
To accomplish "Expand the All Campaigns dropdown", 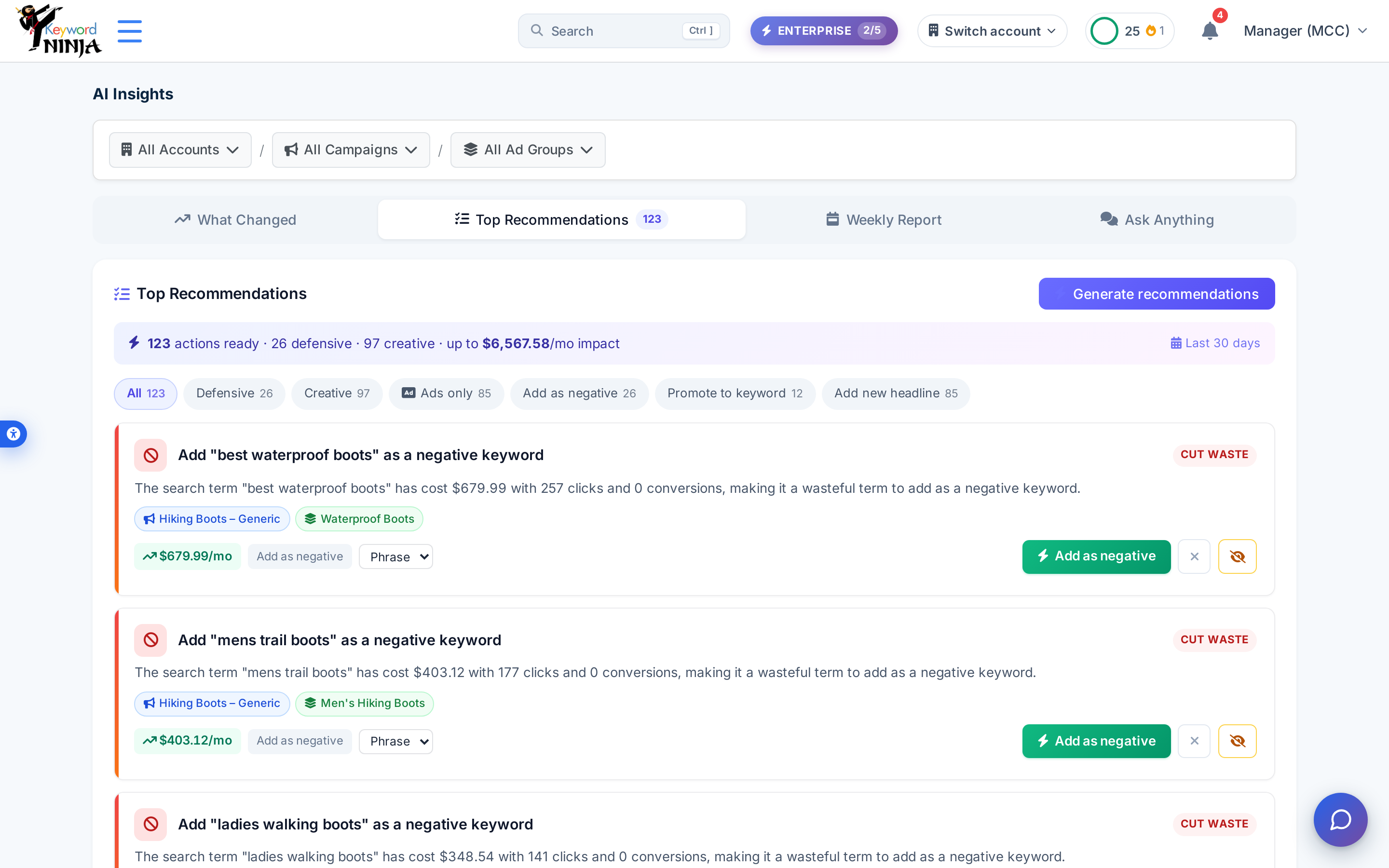I will (x=351, y=150).
